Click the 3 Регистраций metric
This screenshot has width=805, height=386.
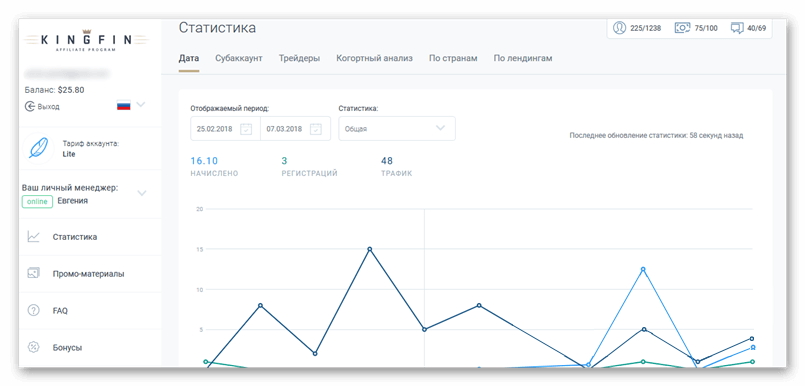[x=309, y=167]
